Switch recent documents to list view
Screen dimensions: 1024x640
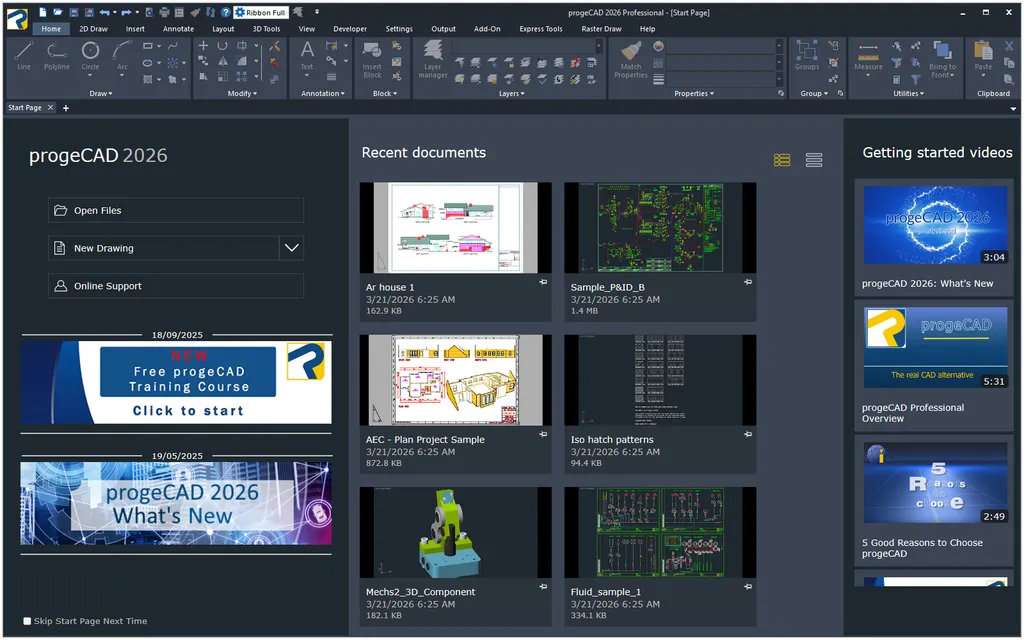click(814, 160)
